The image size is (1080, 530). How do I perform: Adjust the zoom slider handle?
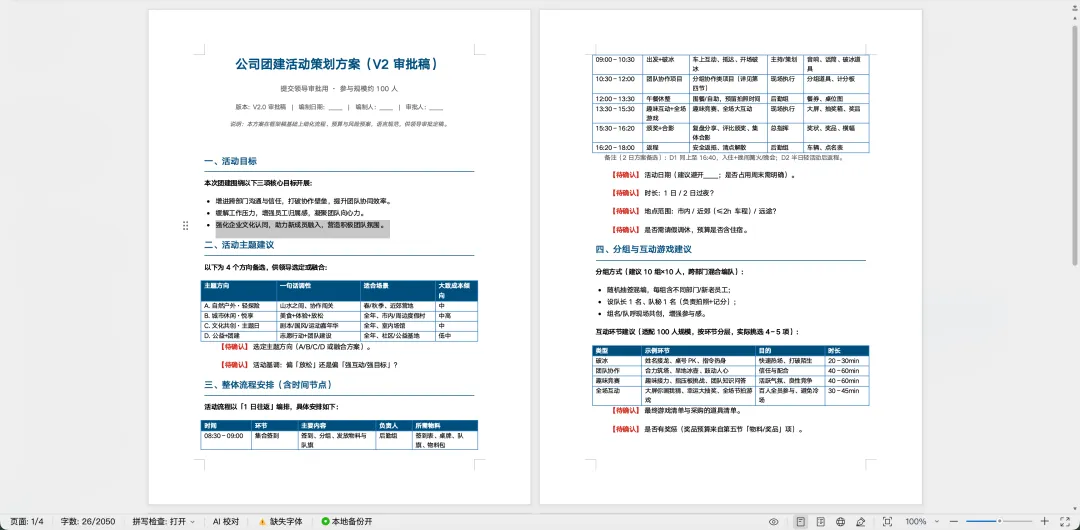pyautogui.click(x=999, y=522)
